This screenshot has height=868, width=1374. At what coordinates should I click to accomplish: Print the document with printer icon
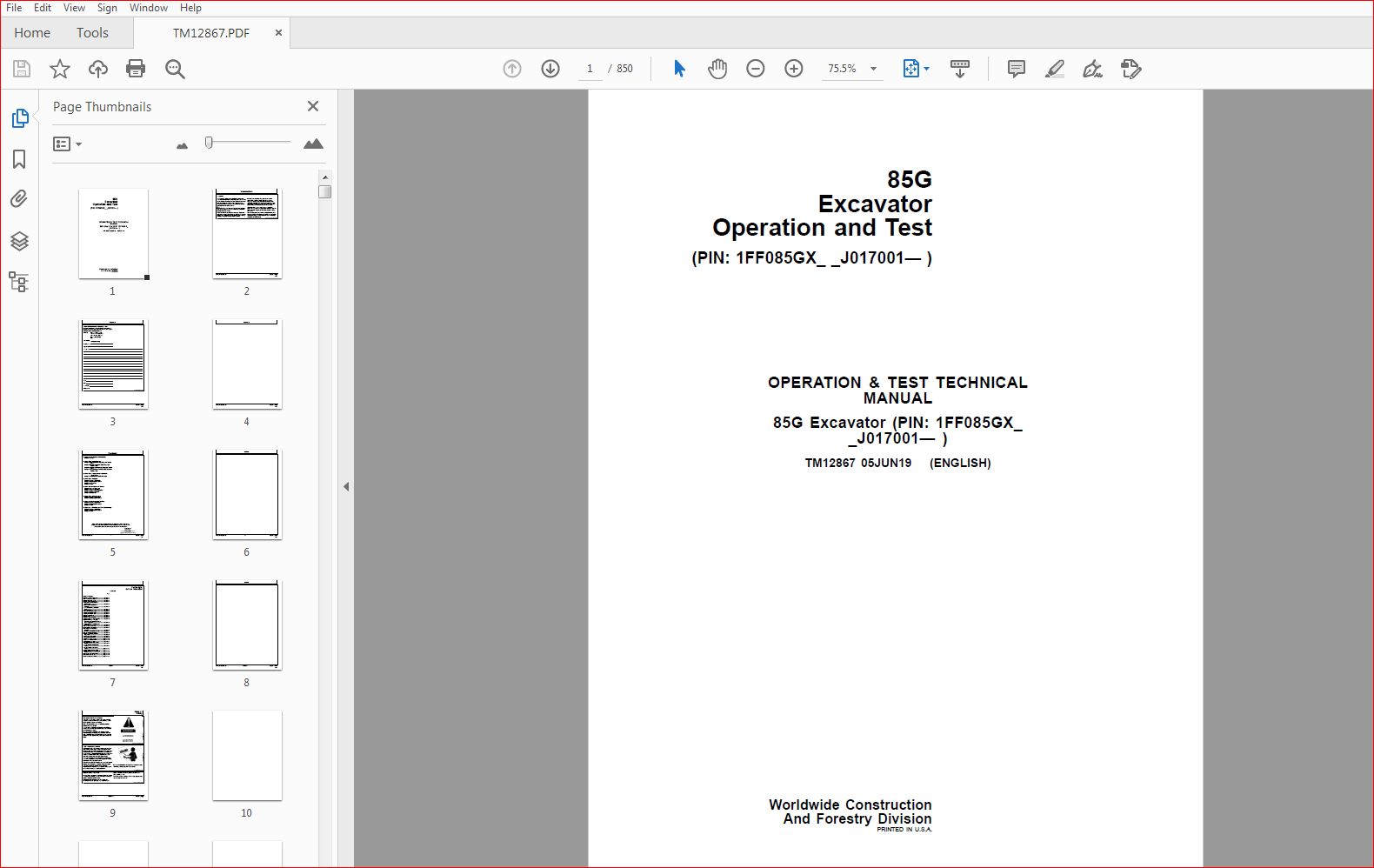(136, 69)
